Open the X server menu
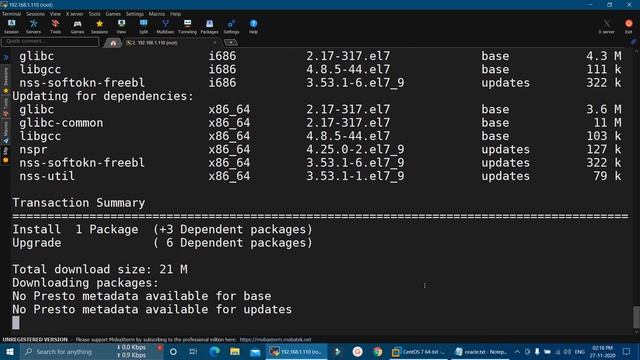640x360 pixels. click(x=74, y=14)
